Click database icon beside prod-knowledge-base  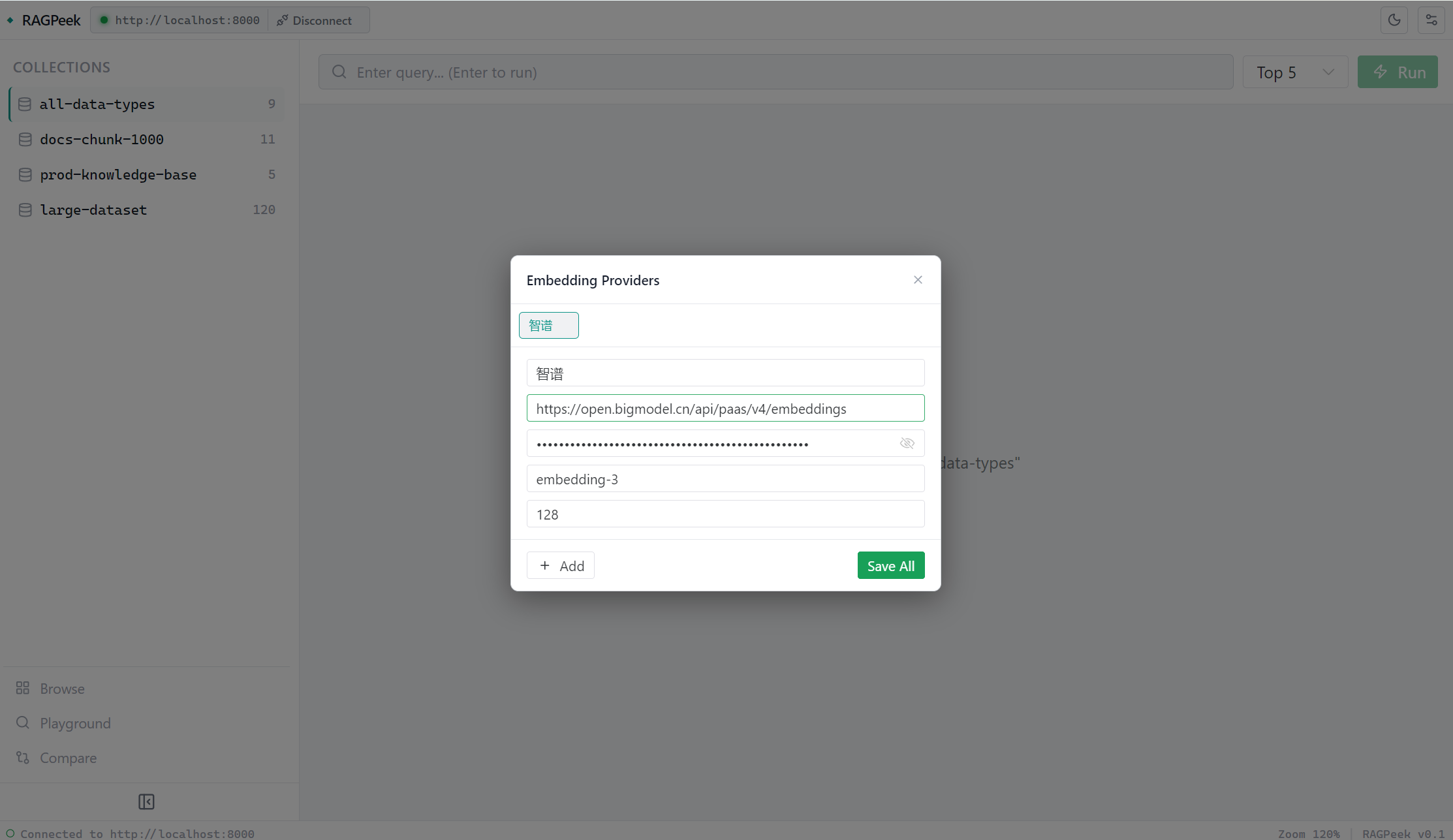[x=25, y=175]
